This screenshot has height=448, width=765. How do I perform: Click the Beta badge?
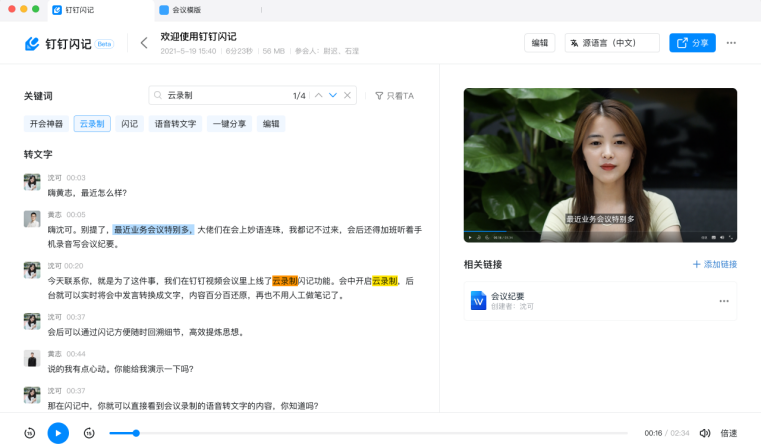tap(104, 44)
